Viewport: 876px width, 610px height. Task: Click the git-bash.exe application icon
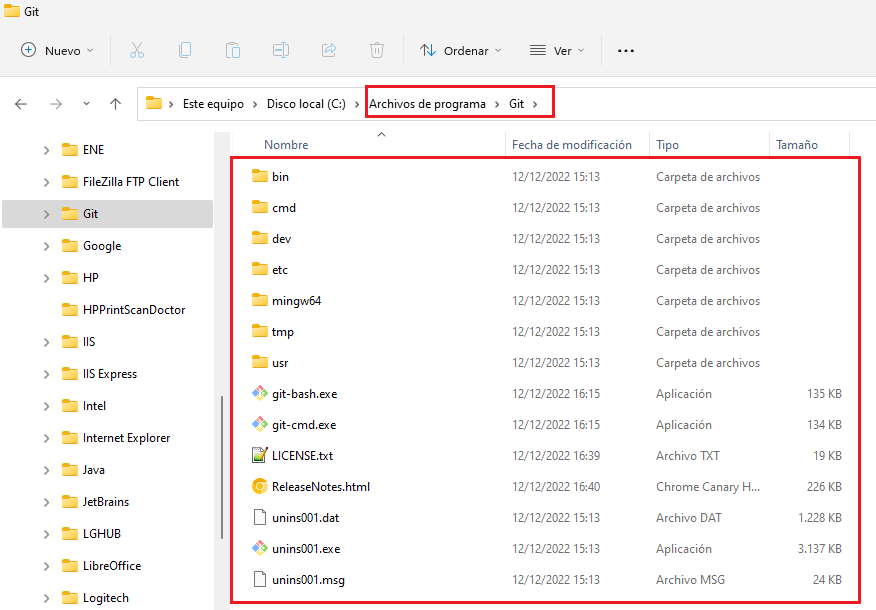click(259, 393)
